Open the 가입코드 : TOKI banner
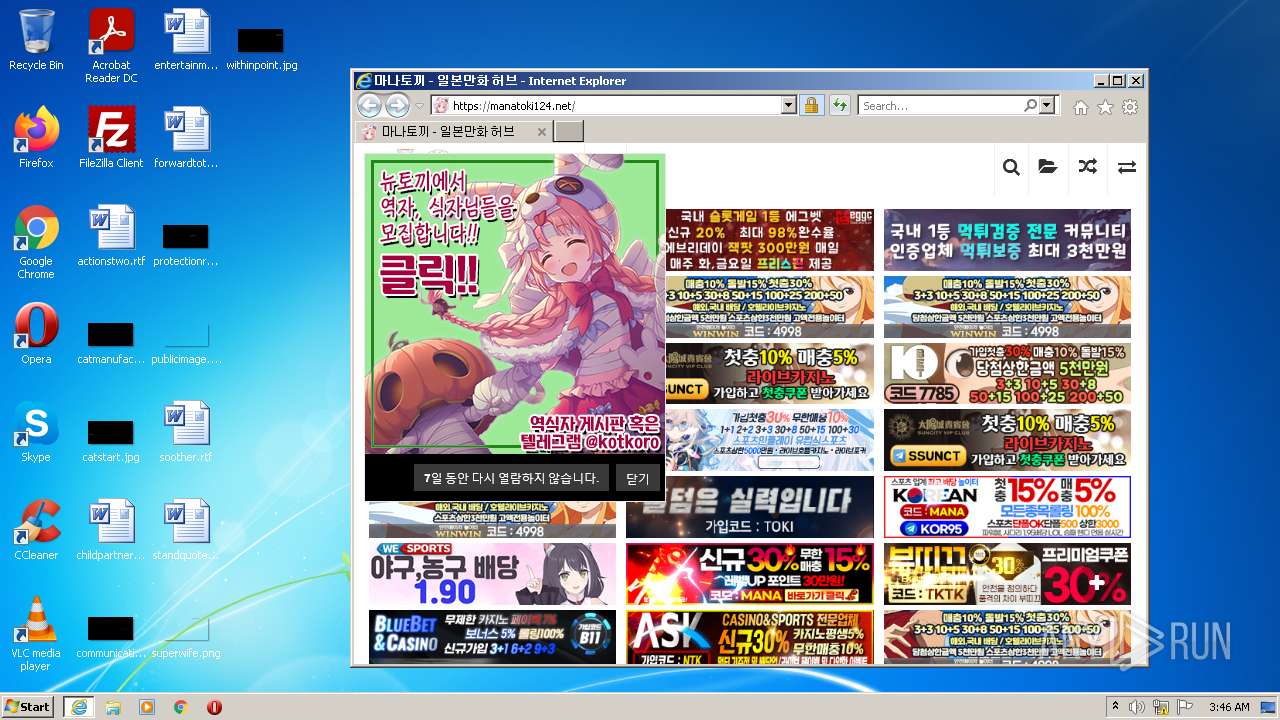This screenshot has height=720, width=1280. [750, 507]
